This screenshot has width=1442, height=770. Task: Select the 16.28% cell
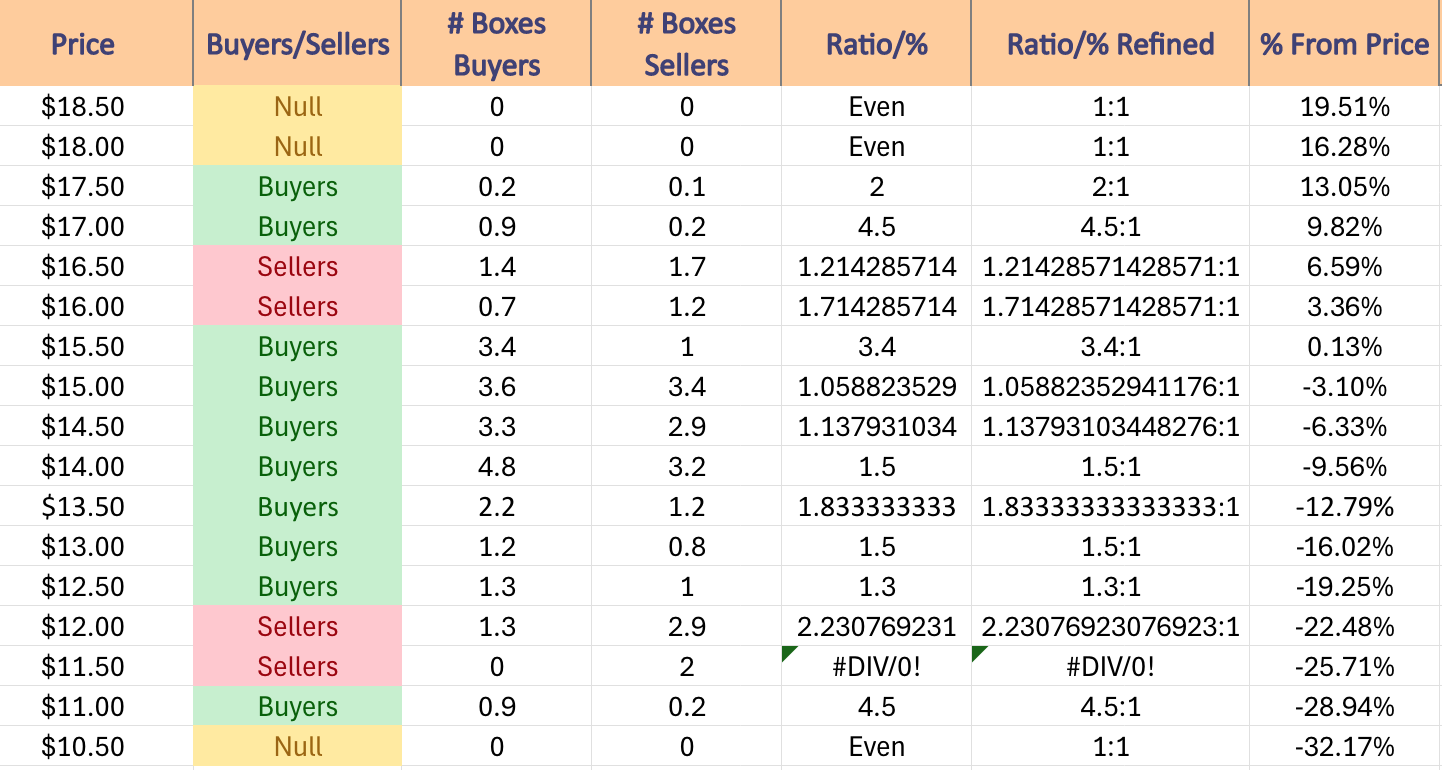(1345, 147)
